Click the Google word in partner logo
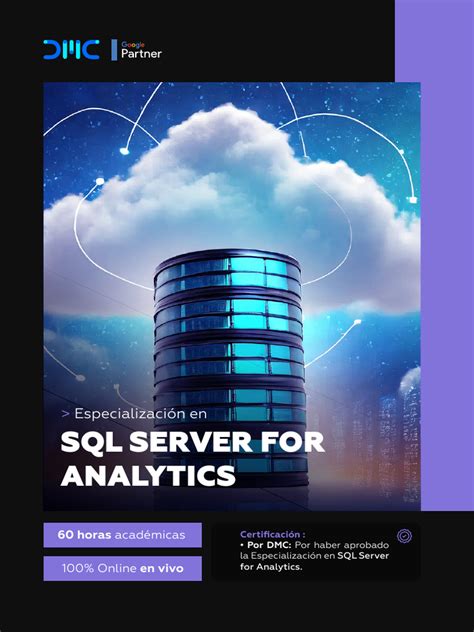 click(x=133, y=45)
